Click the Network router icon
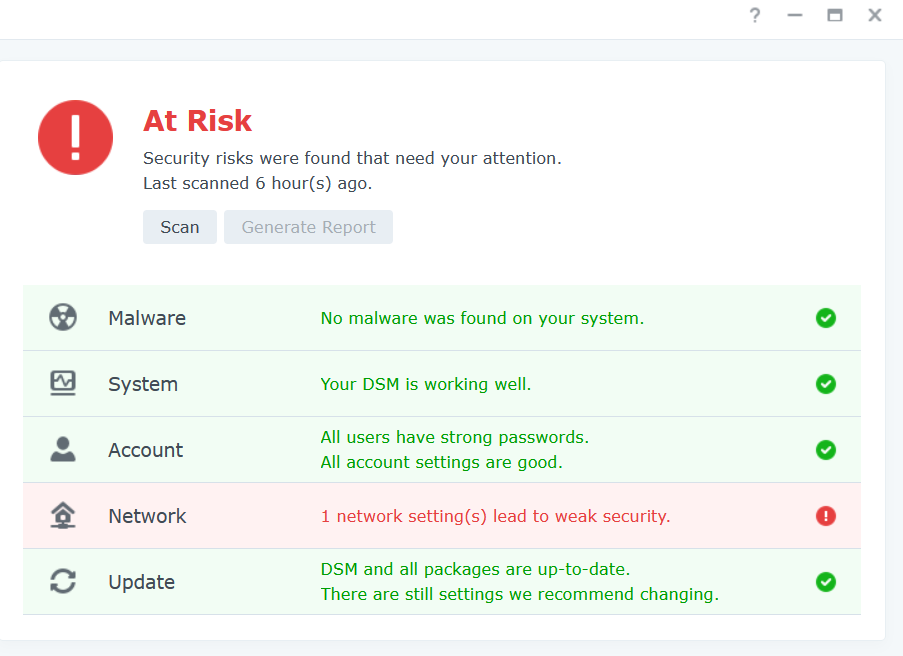 coord(63,516)
